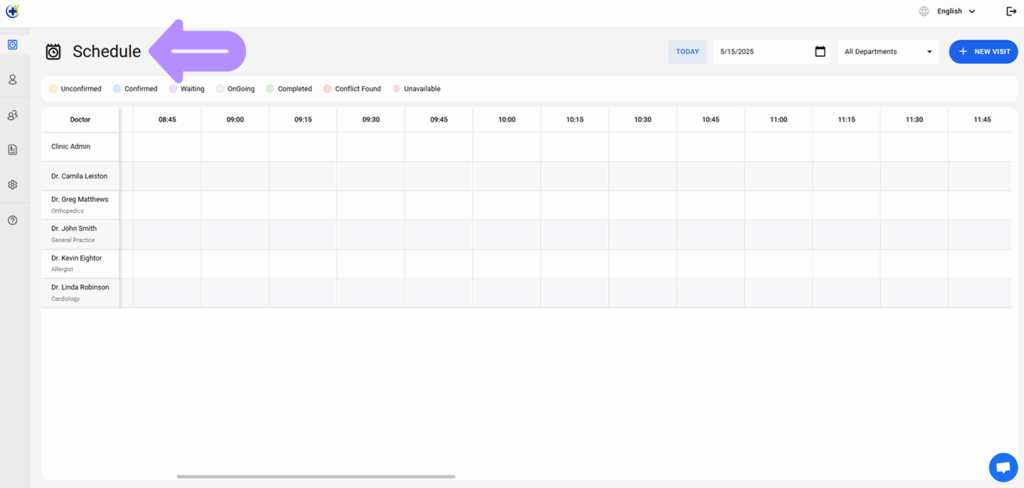
Task: Click the TODAY button
Action: [x=687, y=52]
